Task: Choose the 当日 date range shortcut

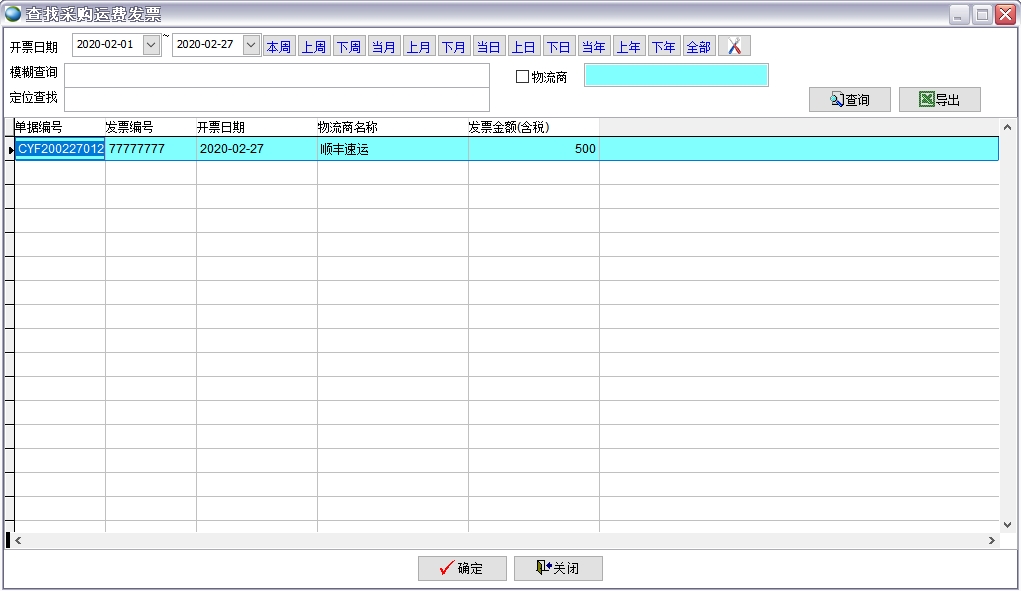Action: (x=489, y=47)
